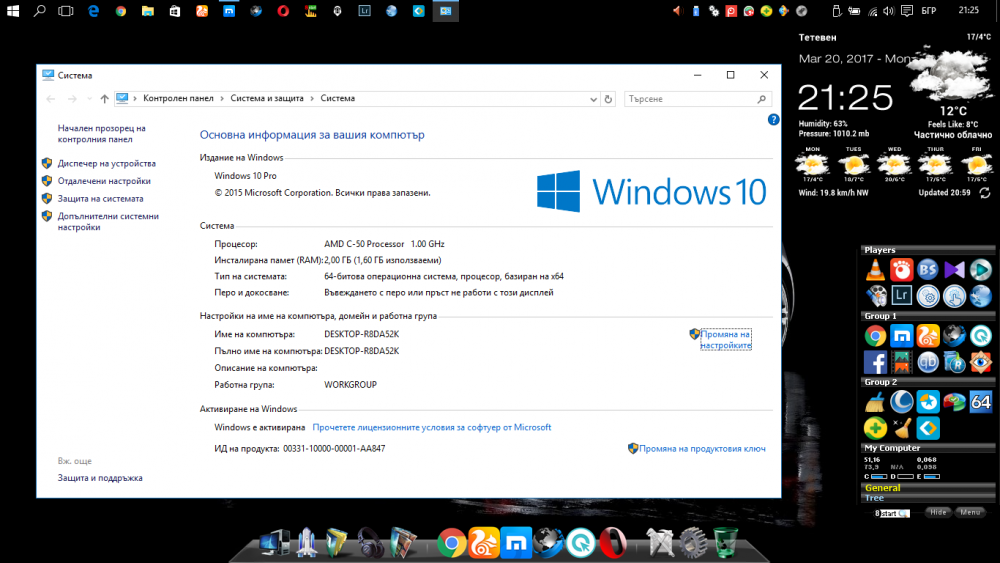Screen dimensions: 1000x563
Task: Open Action Center notification icon in tray
Action: point(907,10)
